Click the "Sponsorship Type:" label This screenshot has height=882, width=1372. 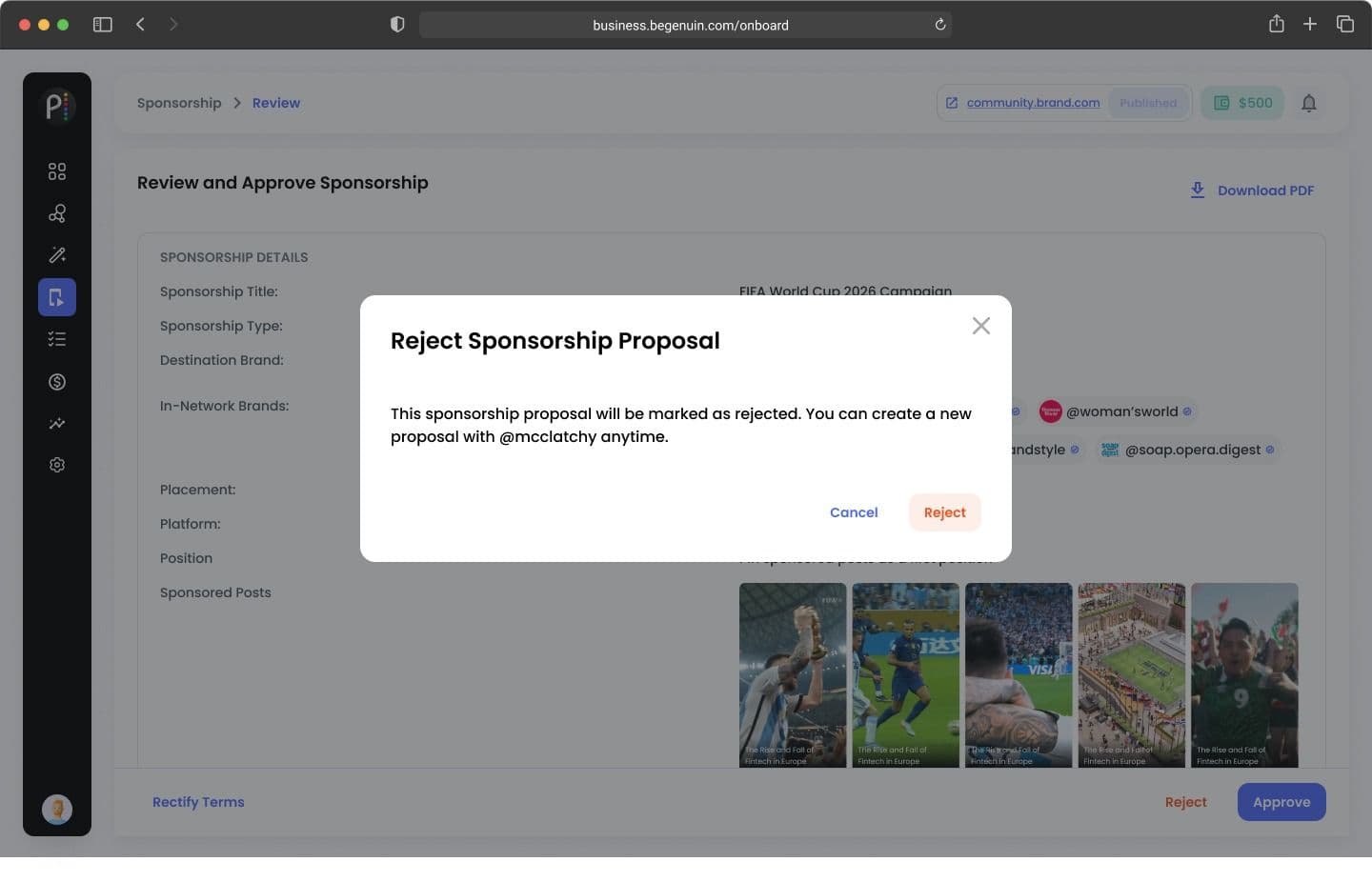pyautogui.click(x=221, y=326)
